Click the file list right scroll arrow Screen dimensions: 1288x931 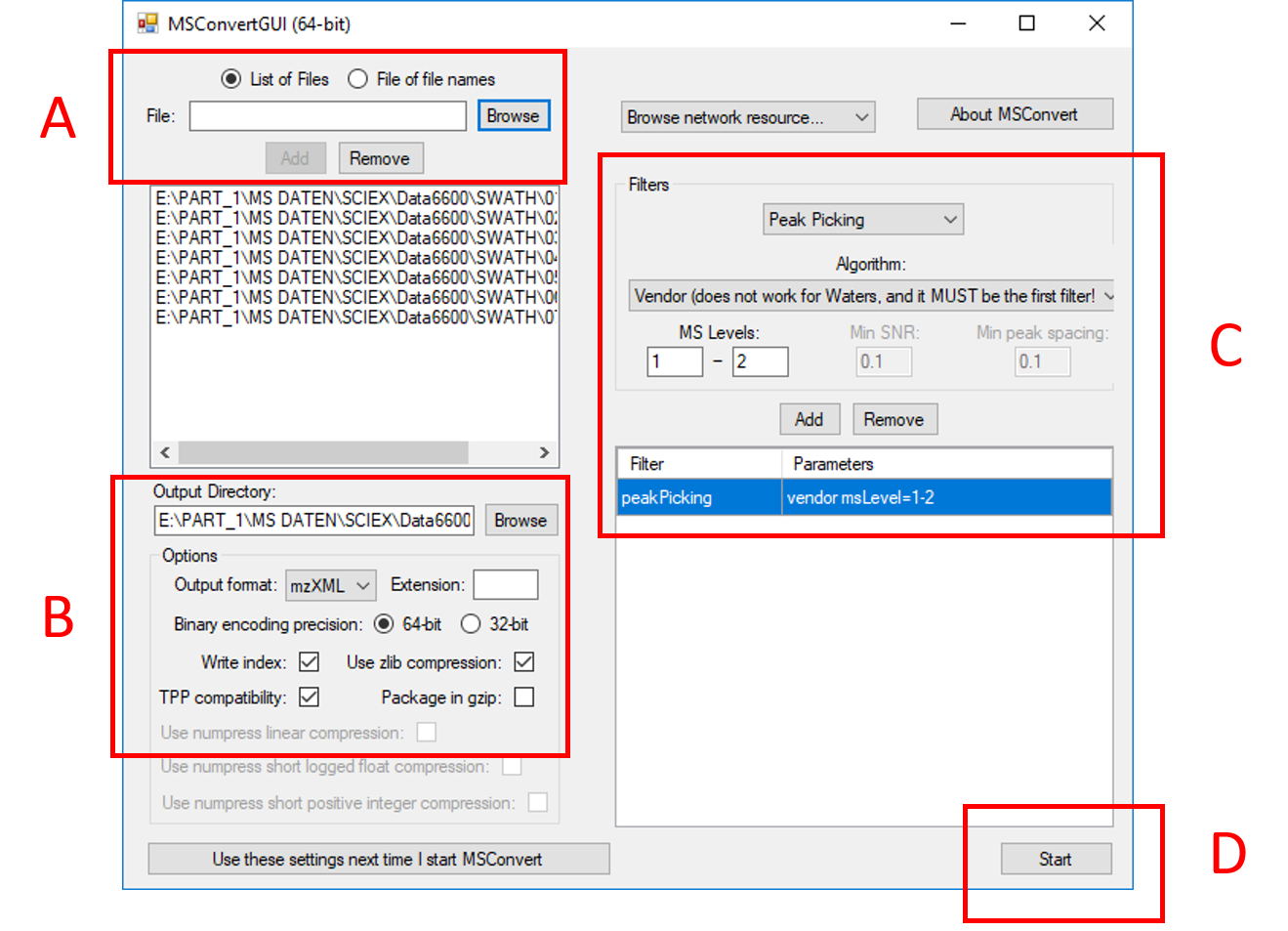[x=544, y=452]
